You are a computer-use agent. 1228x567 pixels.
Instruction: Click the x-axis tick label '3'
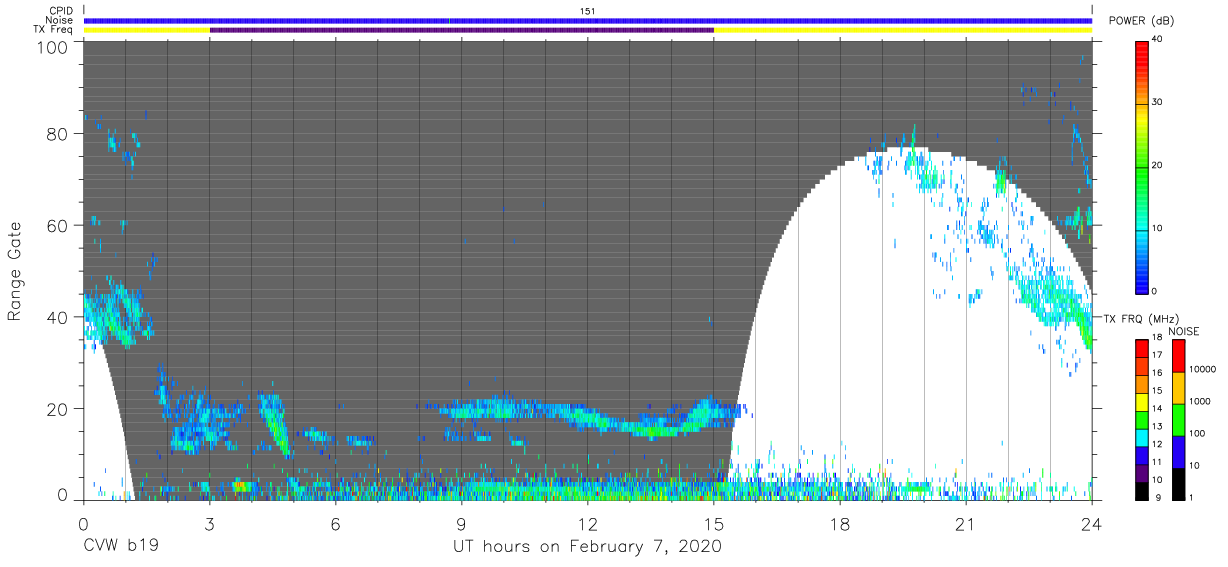[209, 524]
